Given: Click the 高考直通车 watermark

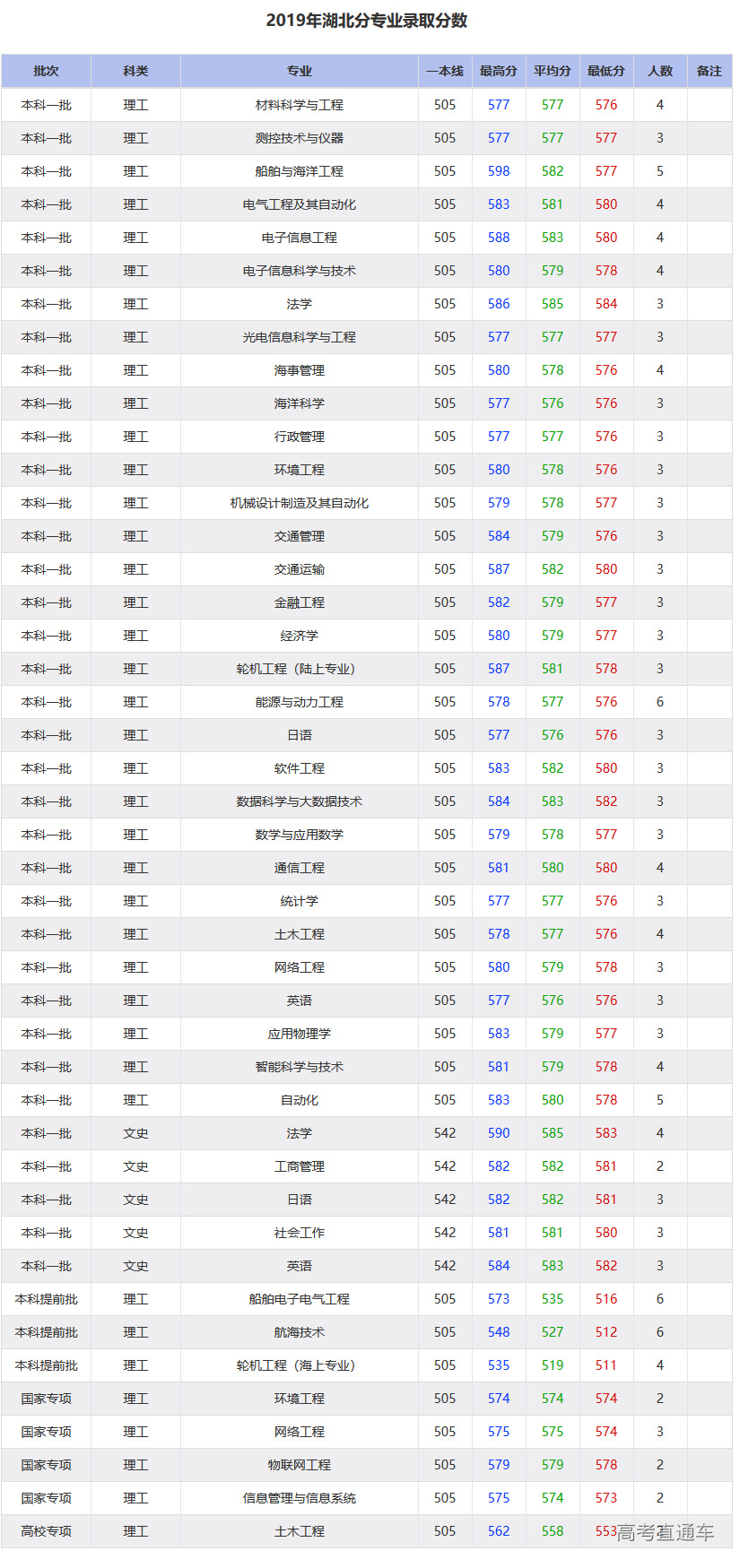Looking at the screenshot, I should click(x=666, y=1532).
